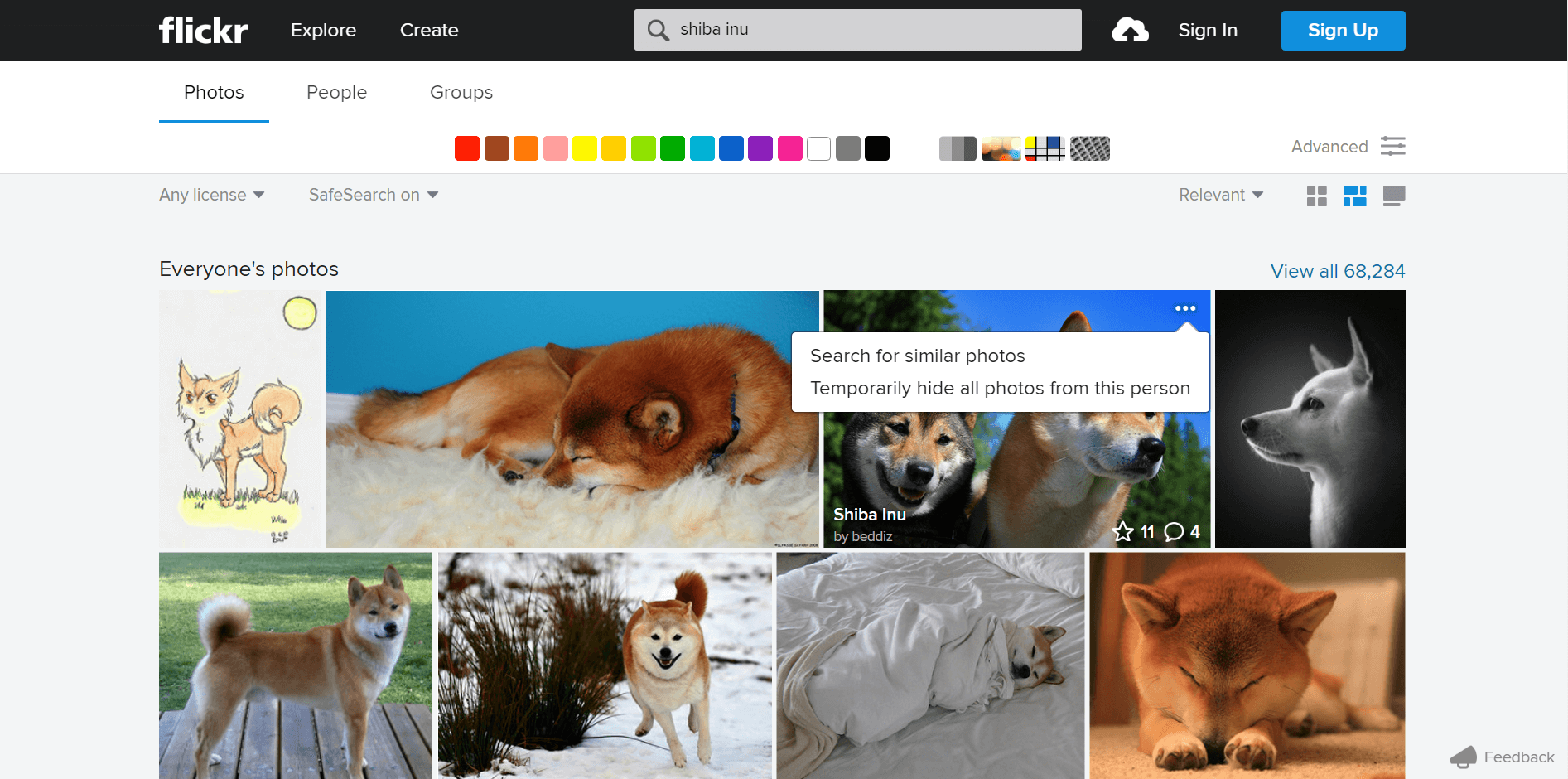
Task: Filter by pink color swatch
Action: 790,148
